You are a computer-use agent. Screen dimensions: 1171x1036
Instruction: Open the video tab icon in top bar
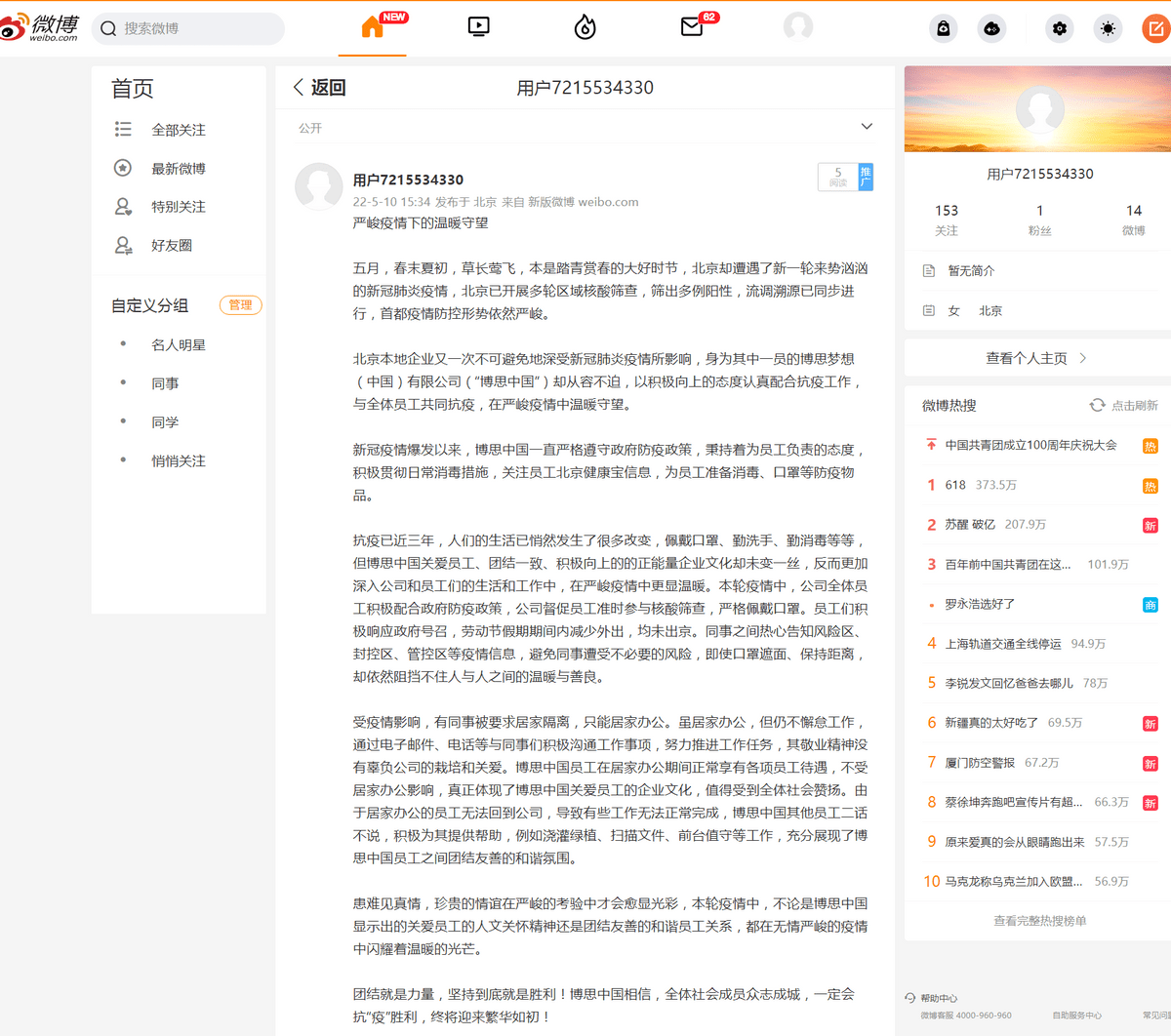pos(478,27)
